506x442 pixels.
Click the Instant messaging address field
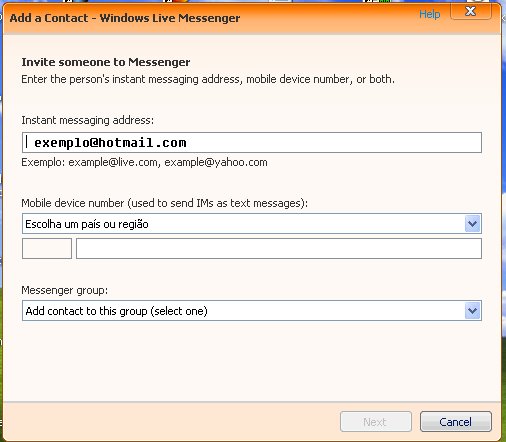pos(252,143)
